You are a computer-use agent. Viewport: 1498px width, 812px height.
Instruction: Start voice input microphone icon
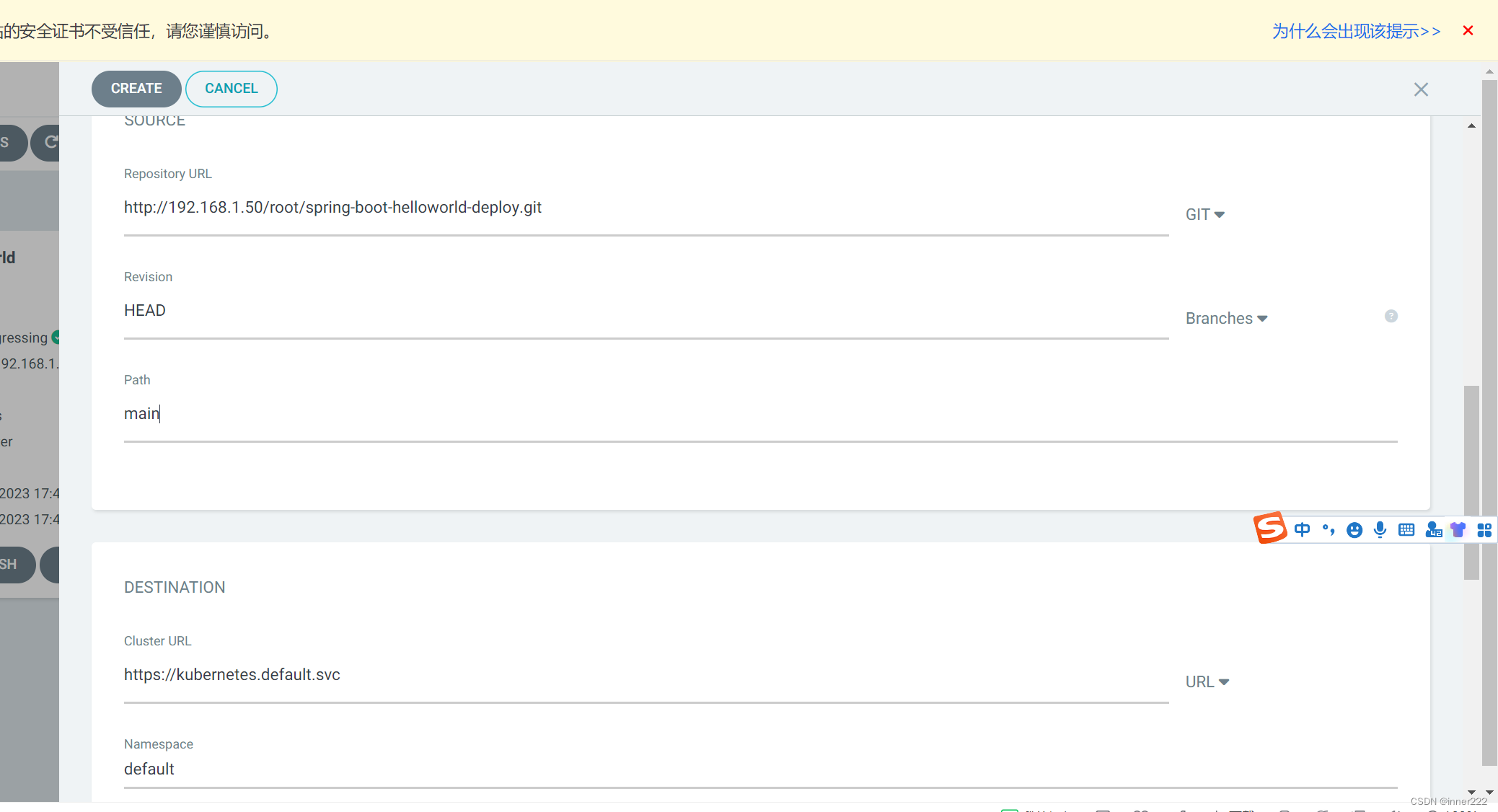(1380, 530)
